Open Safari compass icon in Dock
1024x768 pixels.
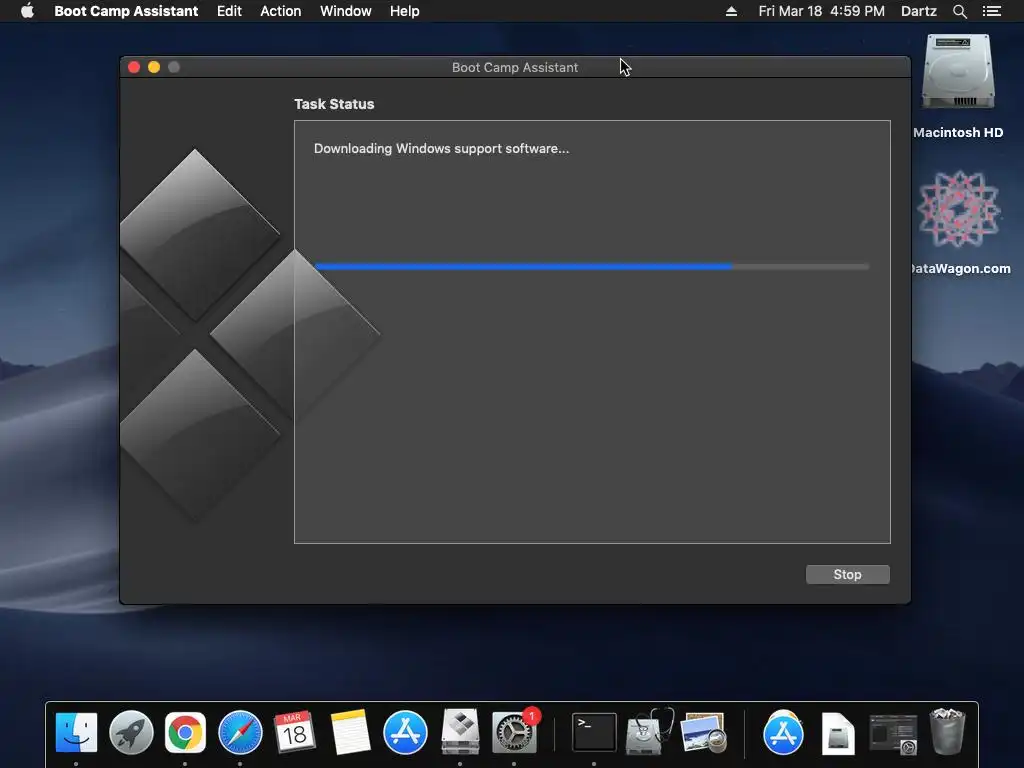pyautogui.click(x=240, y=732)
